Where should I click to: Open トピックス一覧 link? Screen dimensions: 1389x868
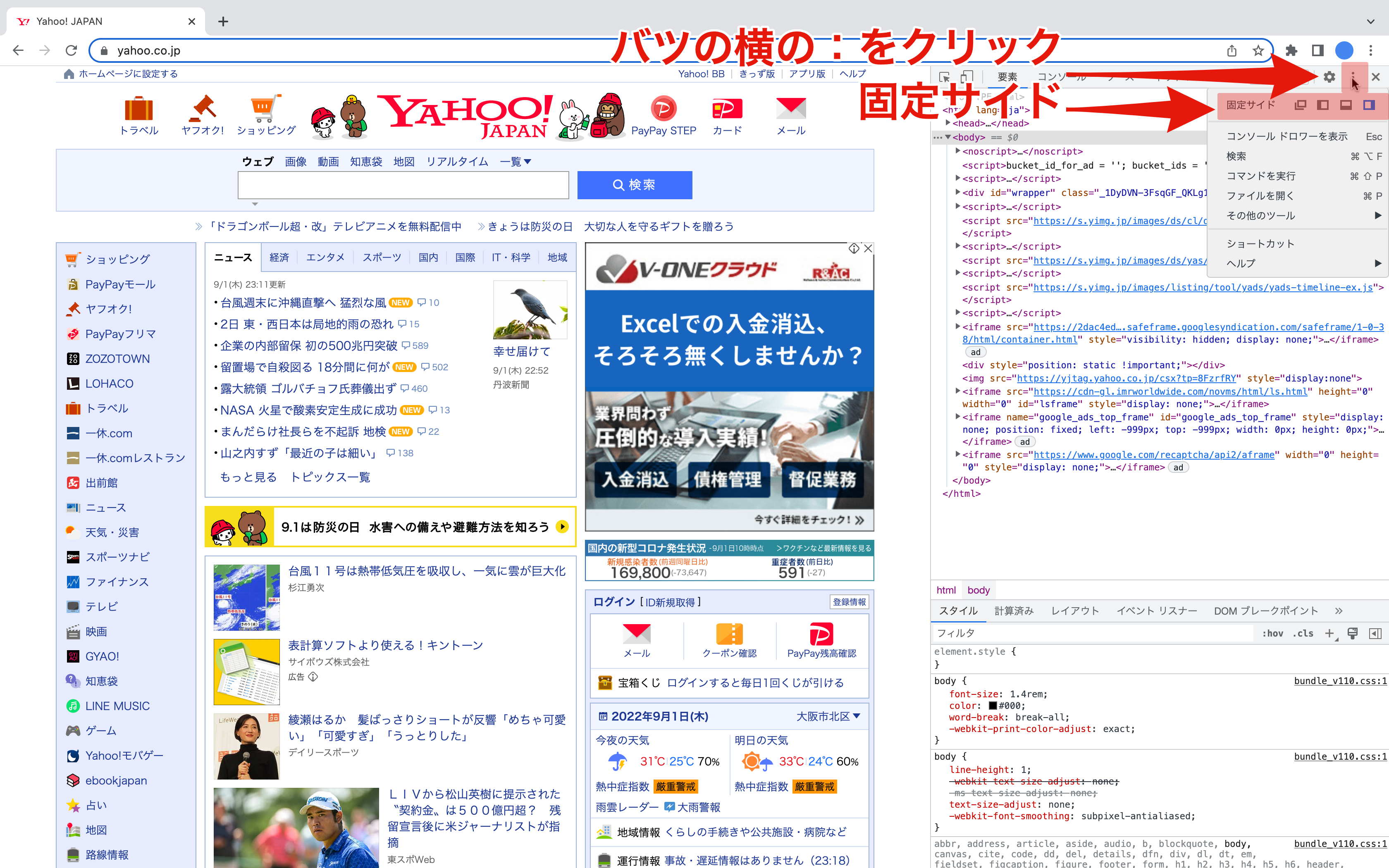330,477
